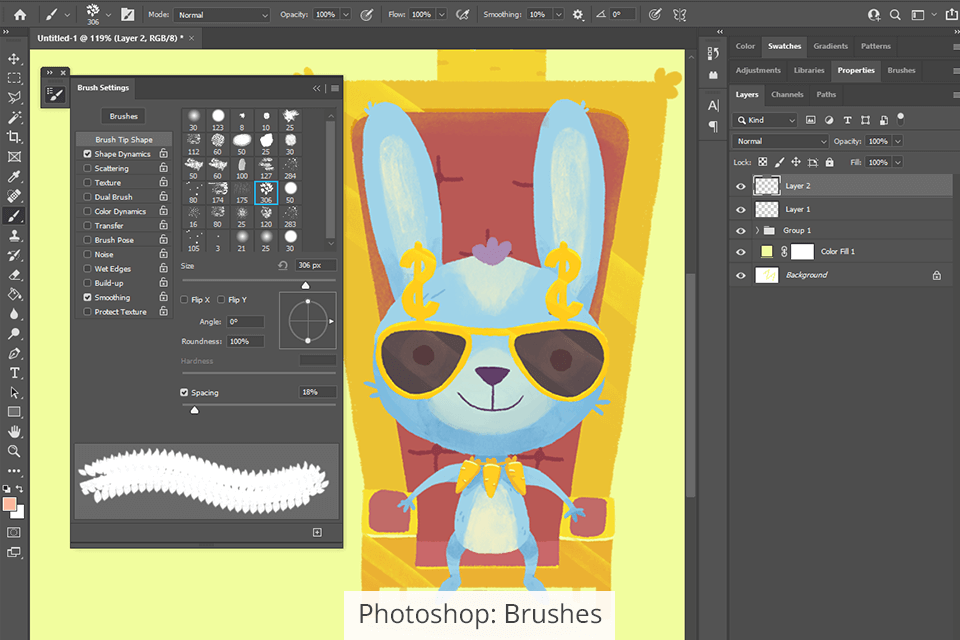Image resolution: width=960 pixels, height=640 pixels.
Task: Select the Eyedropper tool
Action: [x=13, y=176]
